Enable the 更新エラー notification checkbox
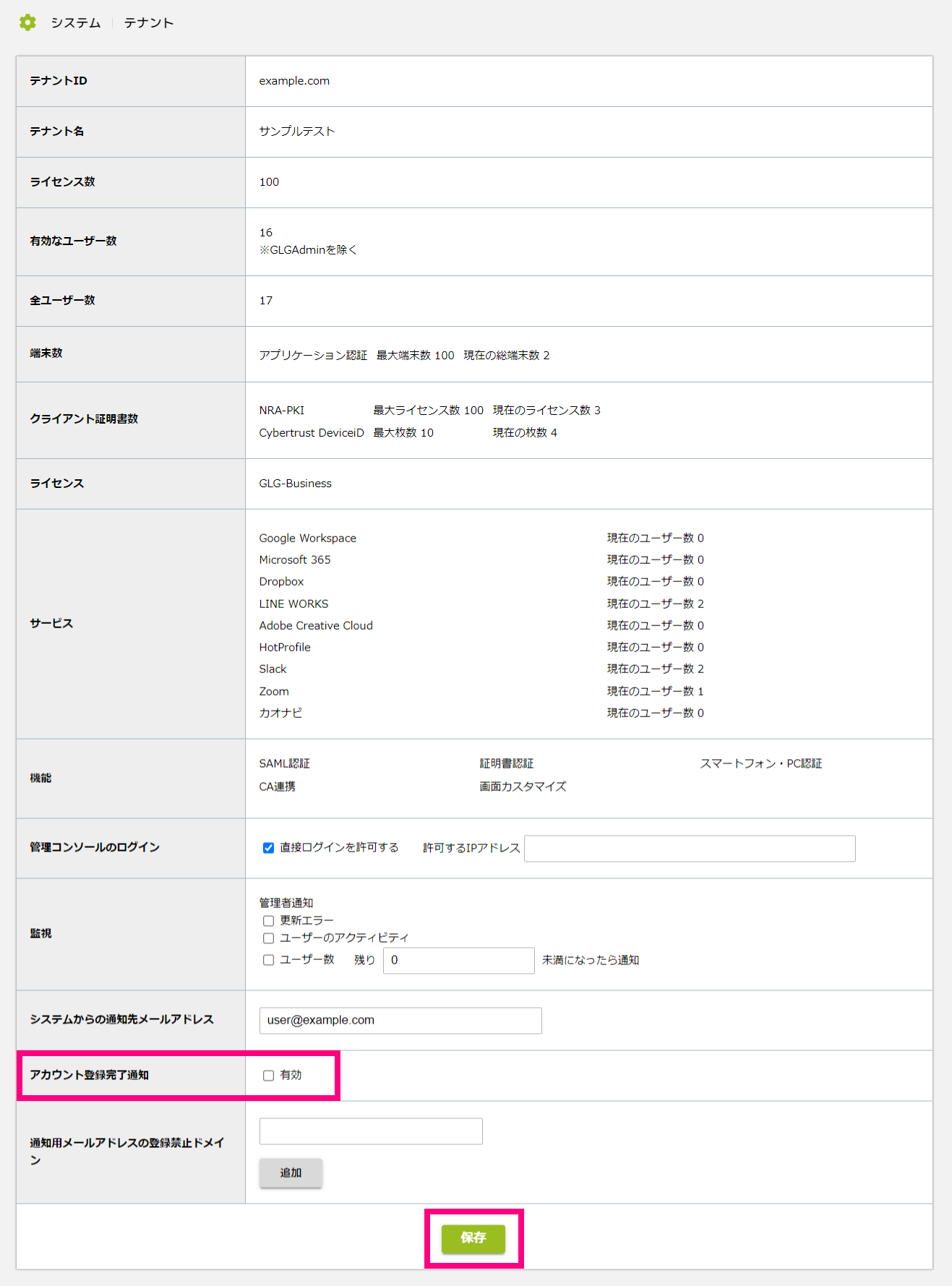 (268, 921)
